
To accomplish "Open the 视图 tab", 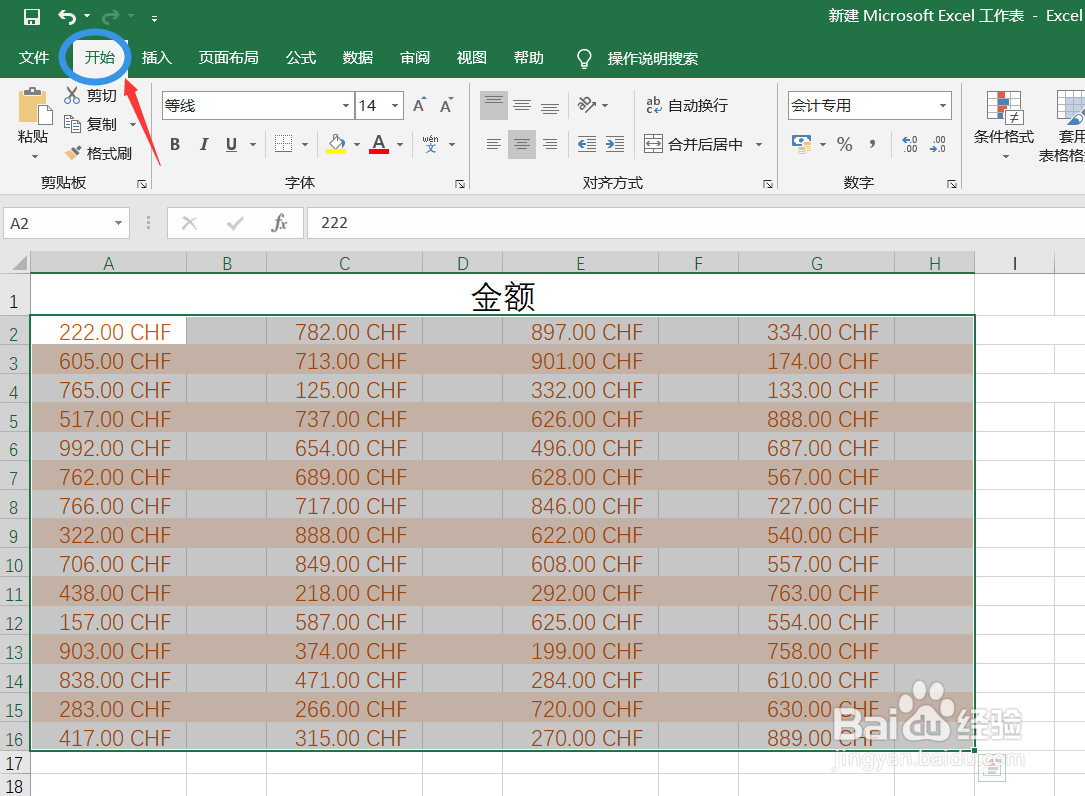I will point(471,57).
